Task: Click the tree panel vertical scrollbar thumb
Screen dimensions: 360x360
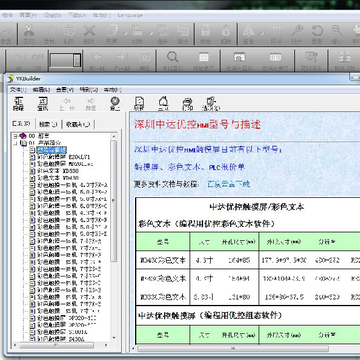Action: click(114, 200)
